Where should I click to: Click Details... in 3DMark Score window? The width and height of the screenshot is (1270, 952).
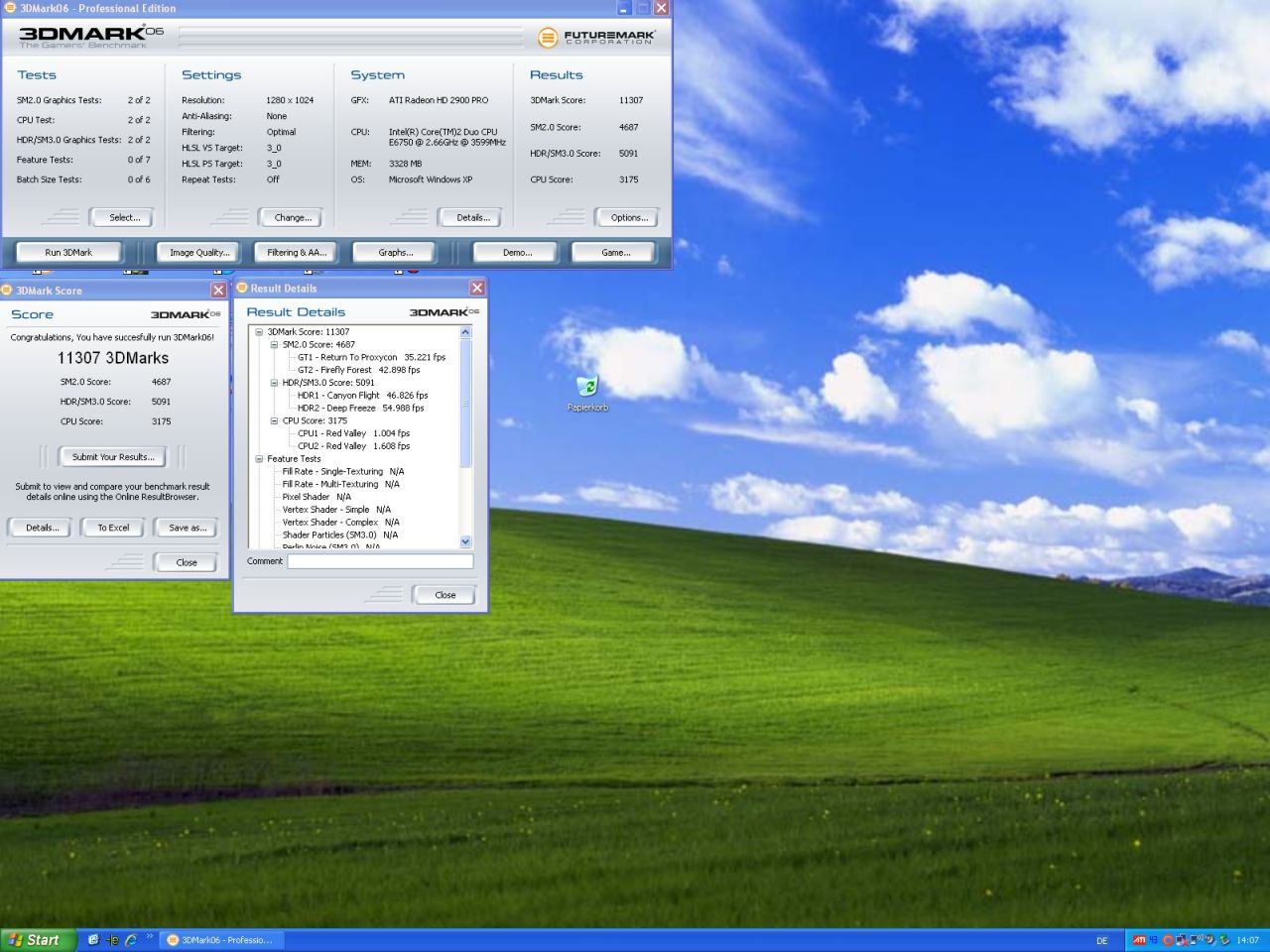click(42, 528)
